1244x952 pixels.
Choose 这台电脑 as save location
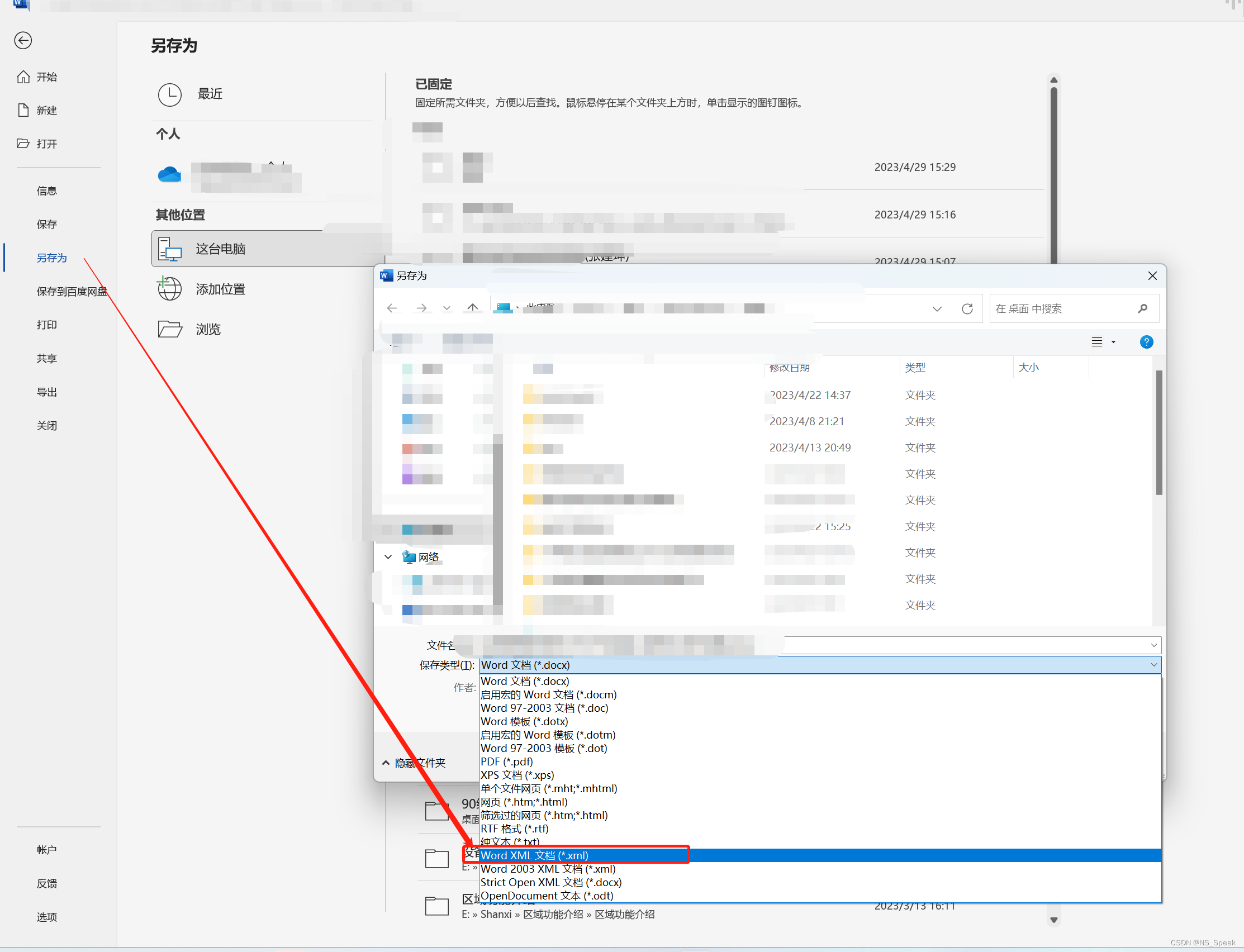(x=267, y=248)
